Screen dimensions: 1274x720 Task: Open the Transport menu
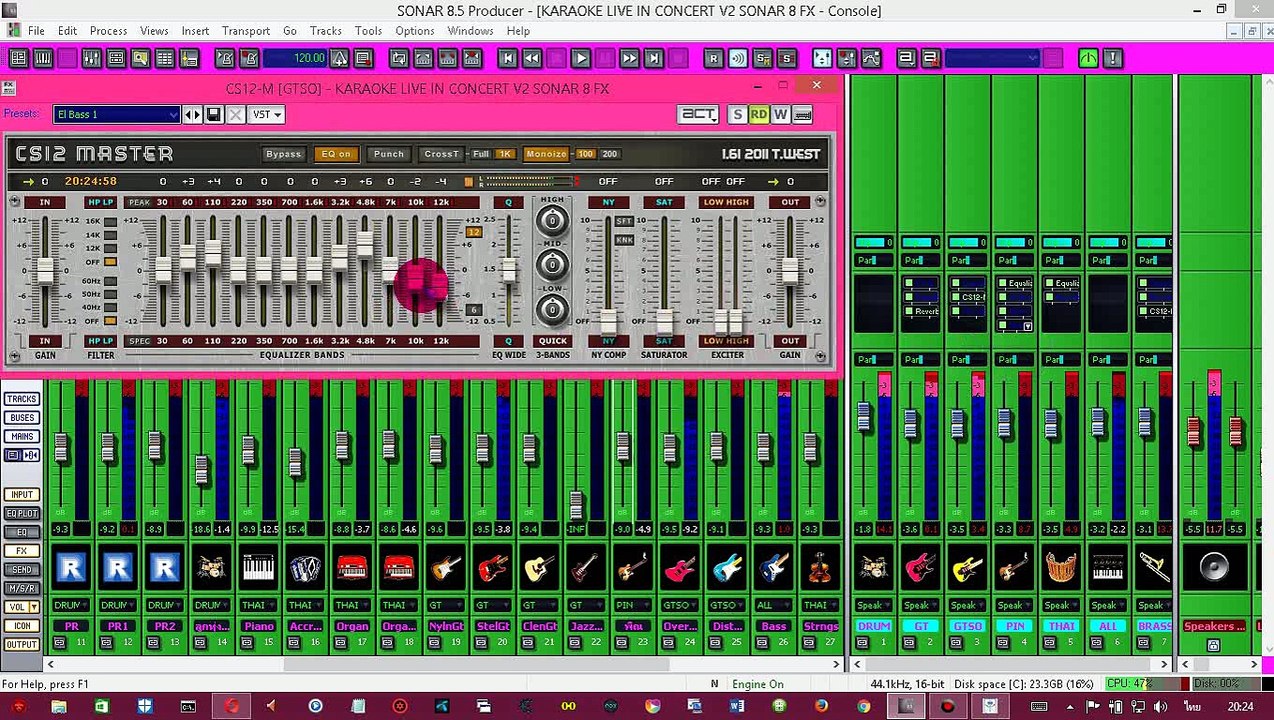[245, 31]
